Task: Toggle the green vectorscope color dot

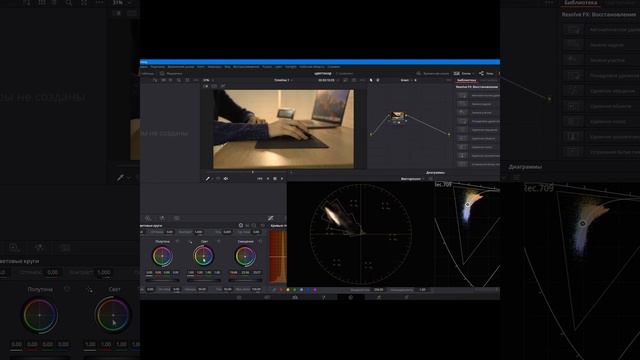Action: 295,290
